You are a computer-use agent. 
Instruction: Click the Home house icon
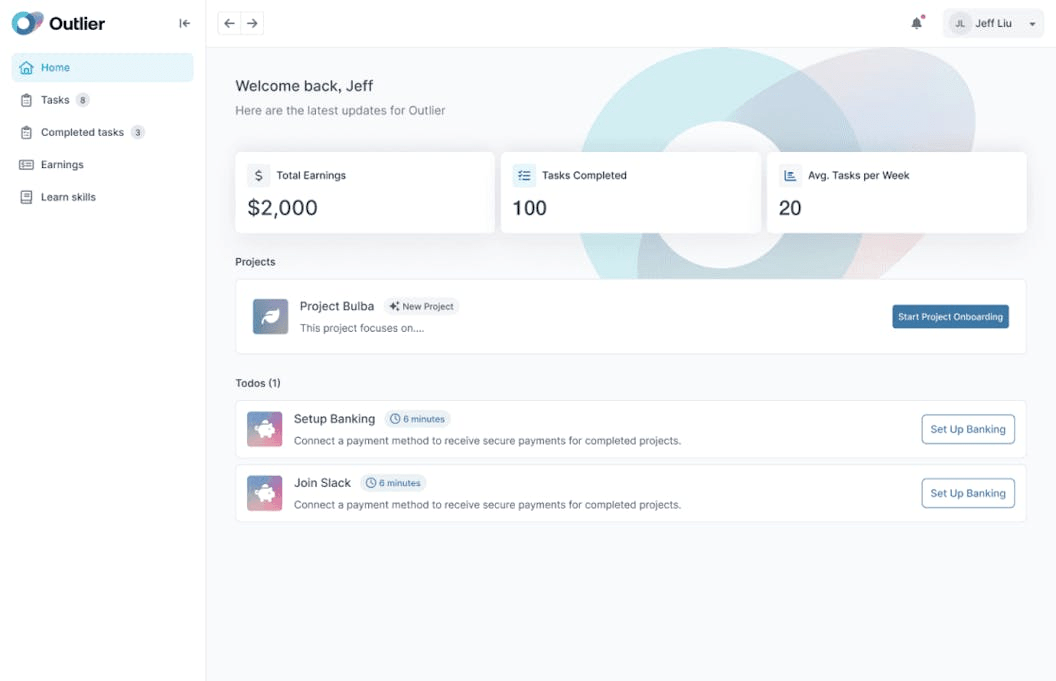(26, 67)
